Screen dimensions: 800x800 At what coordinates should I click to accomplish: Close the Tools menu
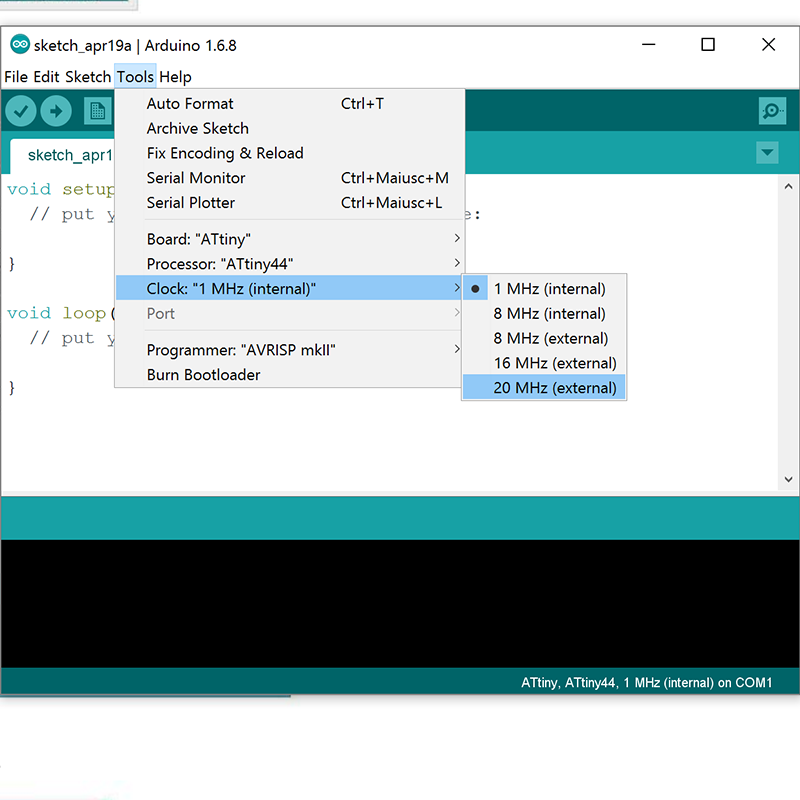[x=135, y=77]
